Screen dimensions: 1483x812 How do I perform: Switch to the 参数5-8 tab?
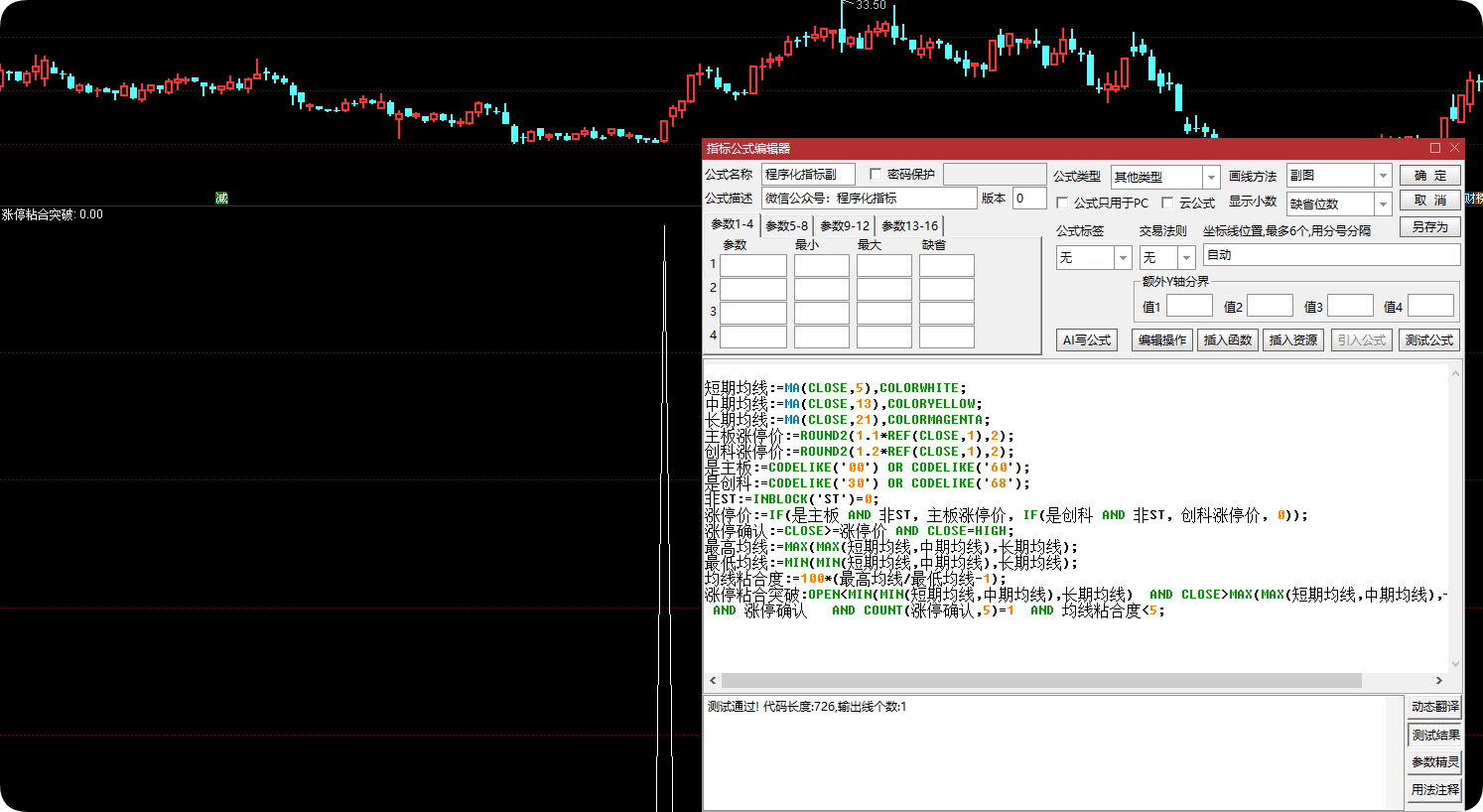pos(786,226)
